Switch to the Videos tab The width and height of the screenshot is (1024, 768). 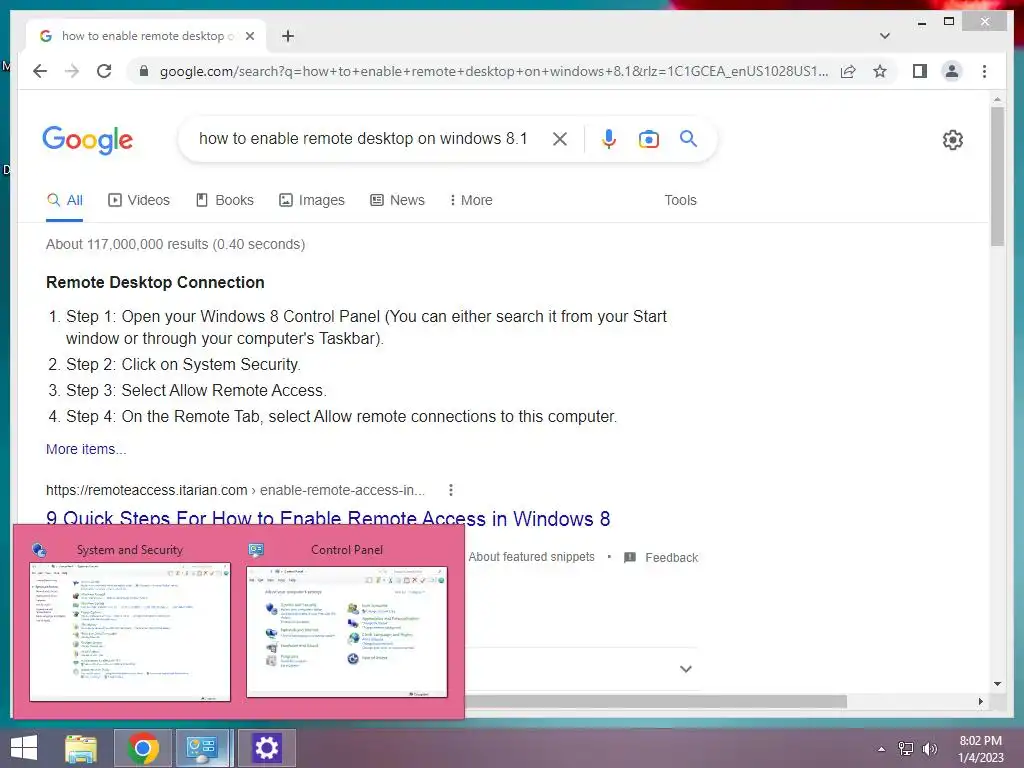point(138,200)
